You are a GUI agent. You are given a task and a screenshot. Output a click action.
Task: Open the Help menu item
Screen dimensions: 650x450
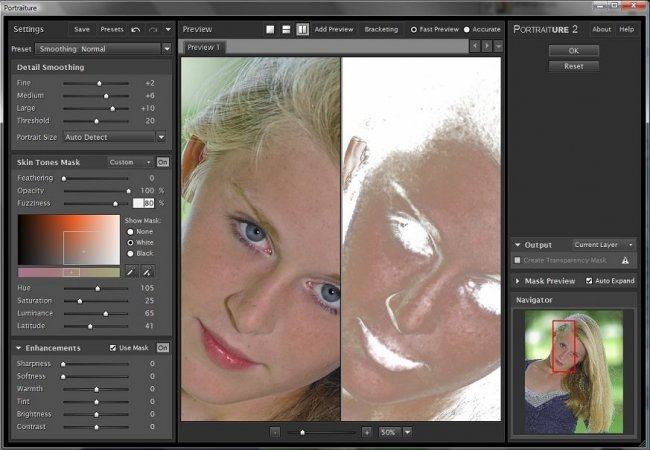tap(626, 29)
